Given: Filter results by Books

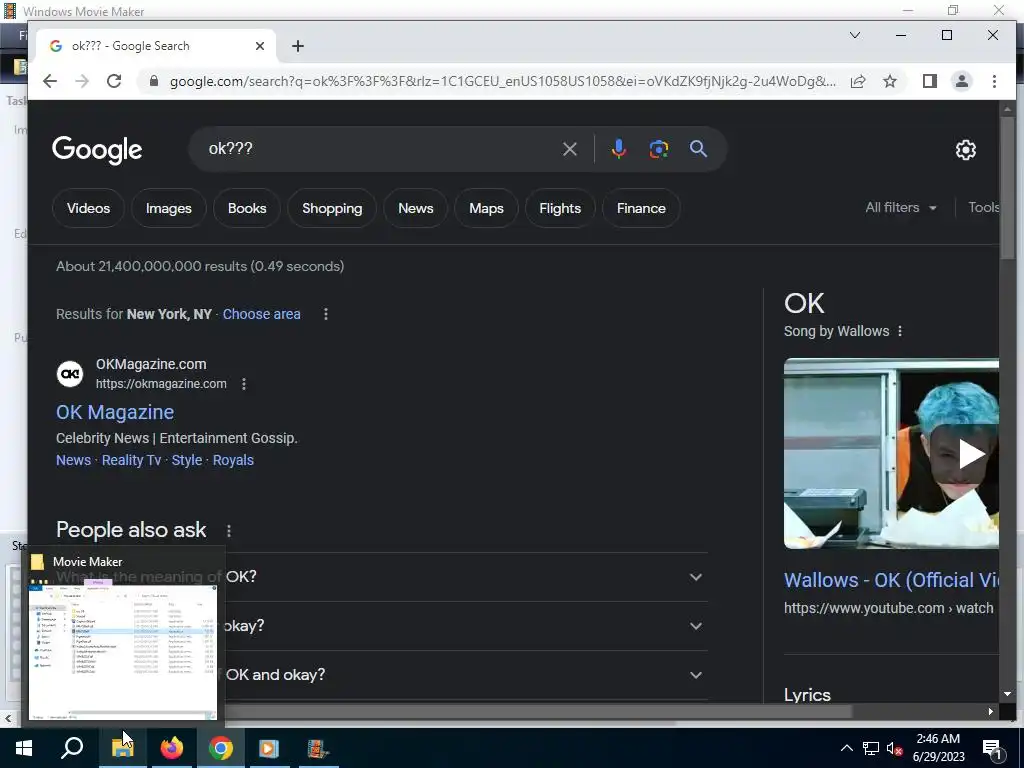Looking at the screenshot, I should 247,208.
